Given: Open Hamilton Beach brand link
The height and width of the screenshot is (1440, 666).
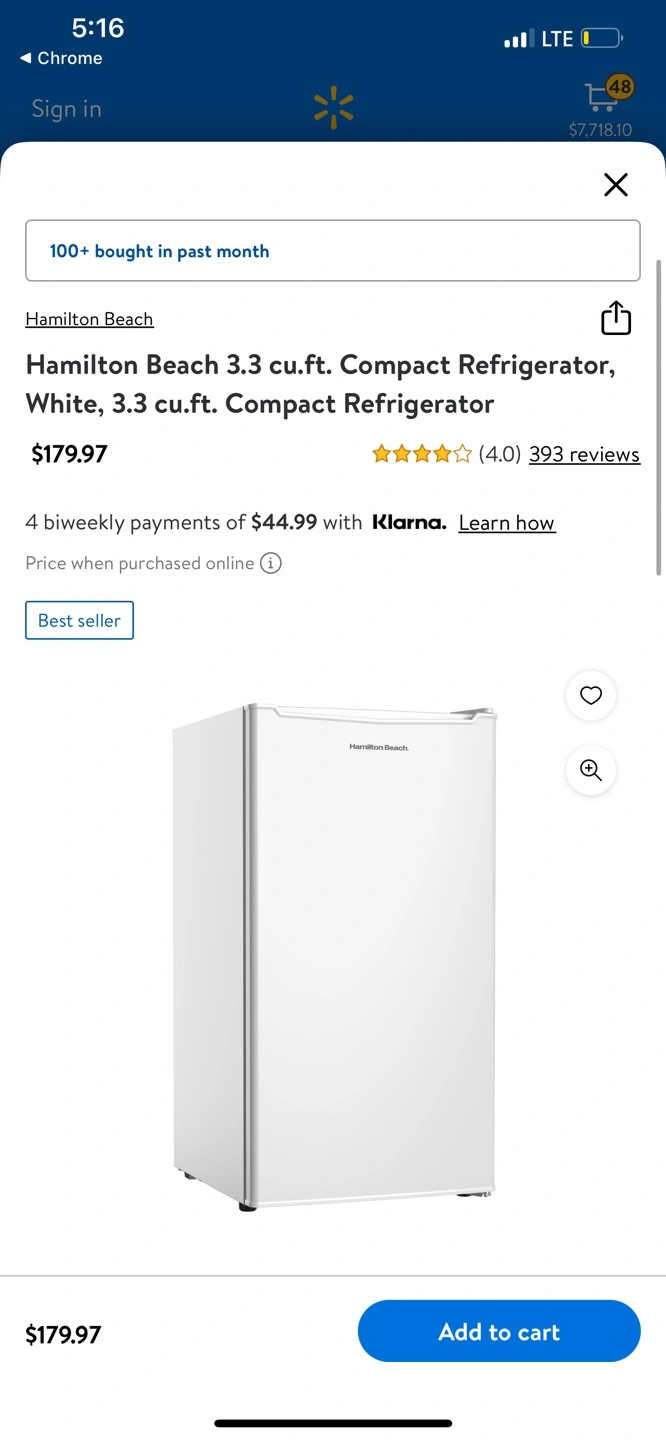Looking at the screenshot, I should click(x=89, y=319).
